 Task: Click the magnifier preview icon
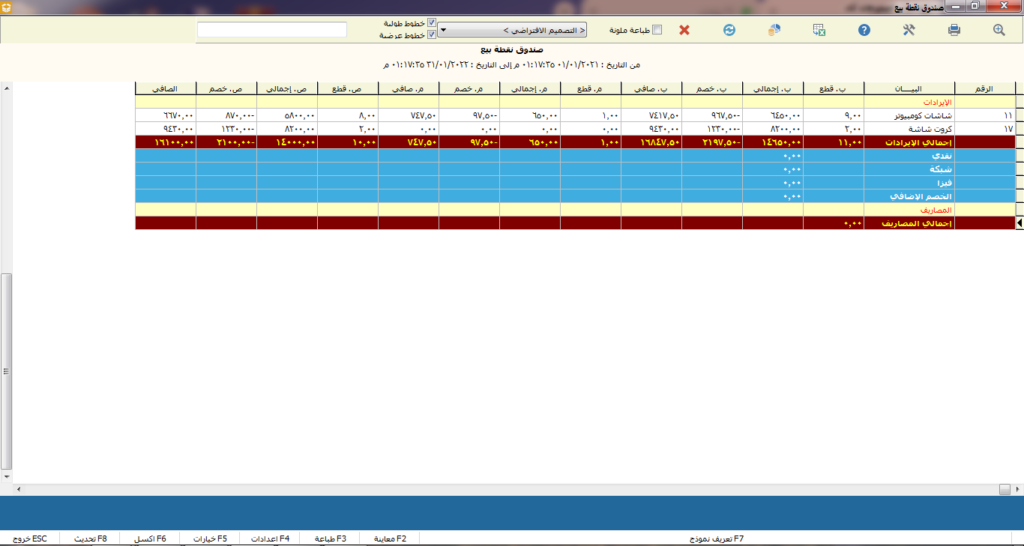pyautogui.click(x=998, y=30)
